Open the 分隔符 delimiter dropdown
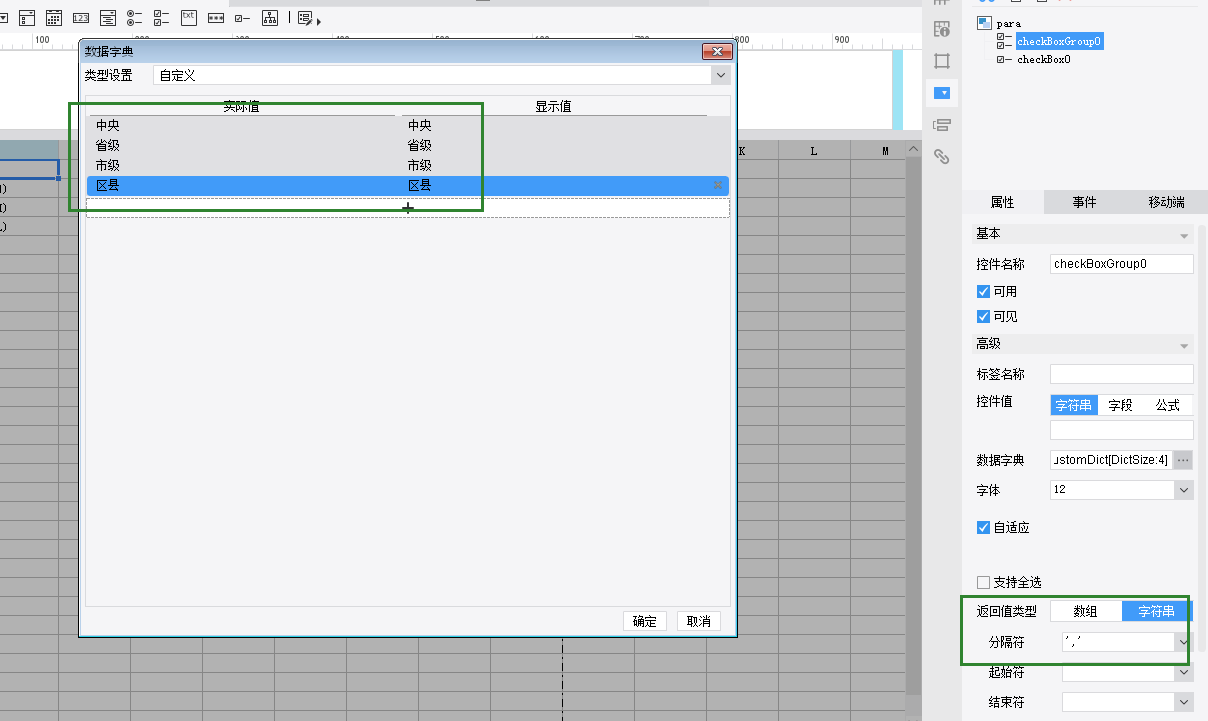Viewport: 1208px width, 721px height. point(1184,642)
